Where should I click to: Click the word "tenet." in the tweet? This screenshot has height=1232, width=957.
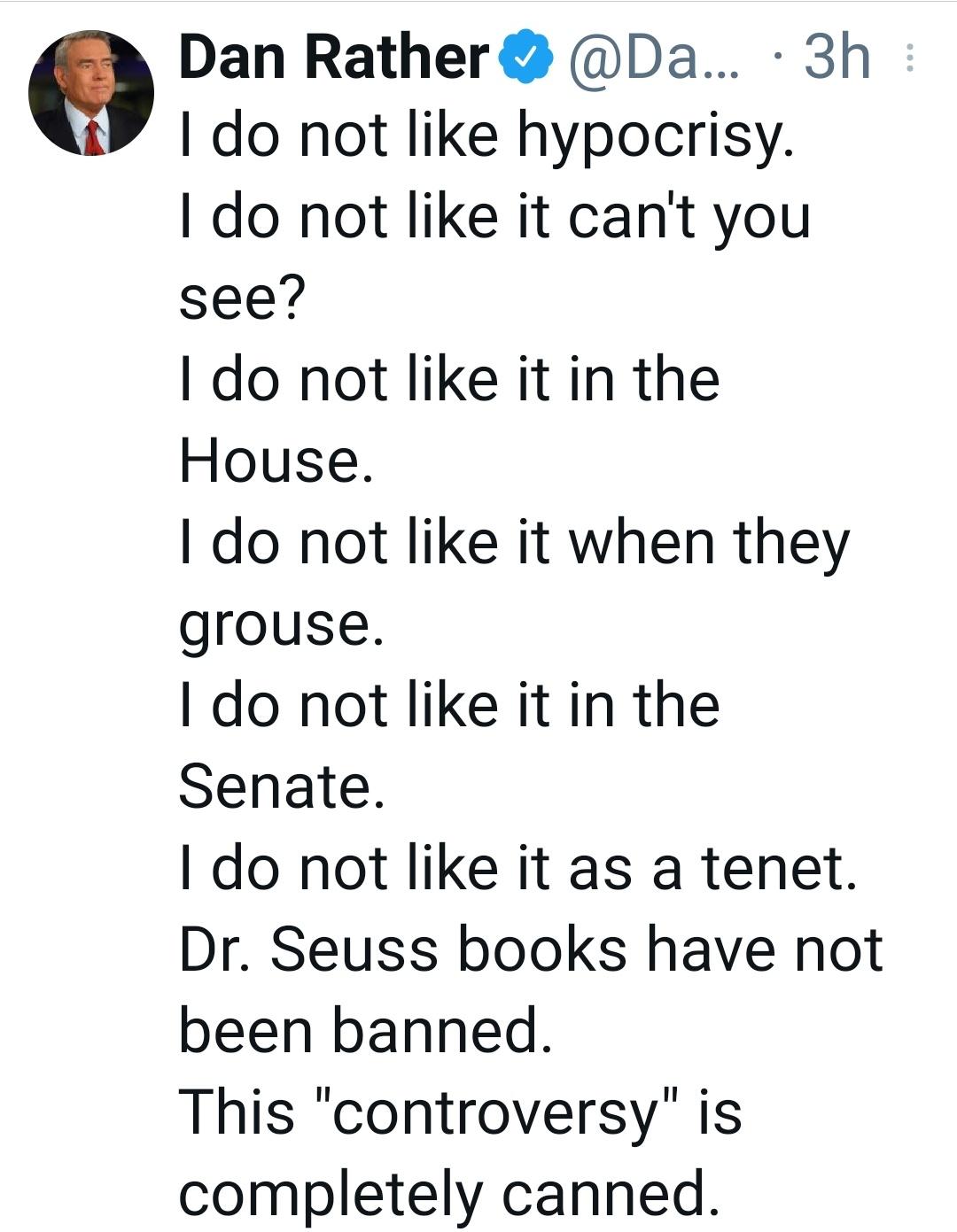pyautogui.click(x=780, y=867)
